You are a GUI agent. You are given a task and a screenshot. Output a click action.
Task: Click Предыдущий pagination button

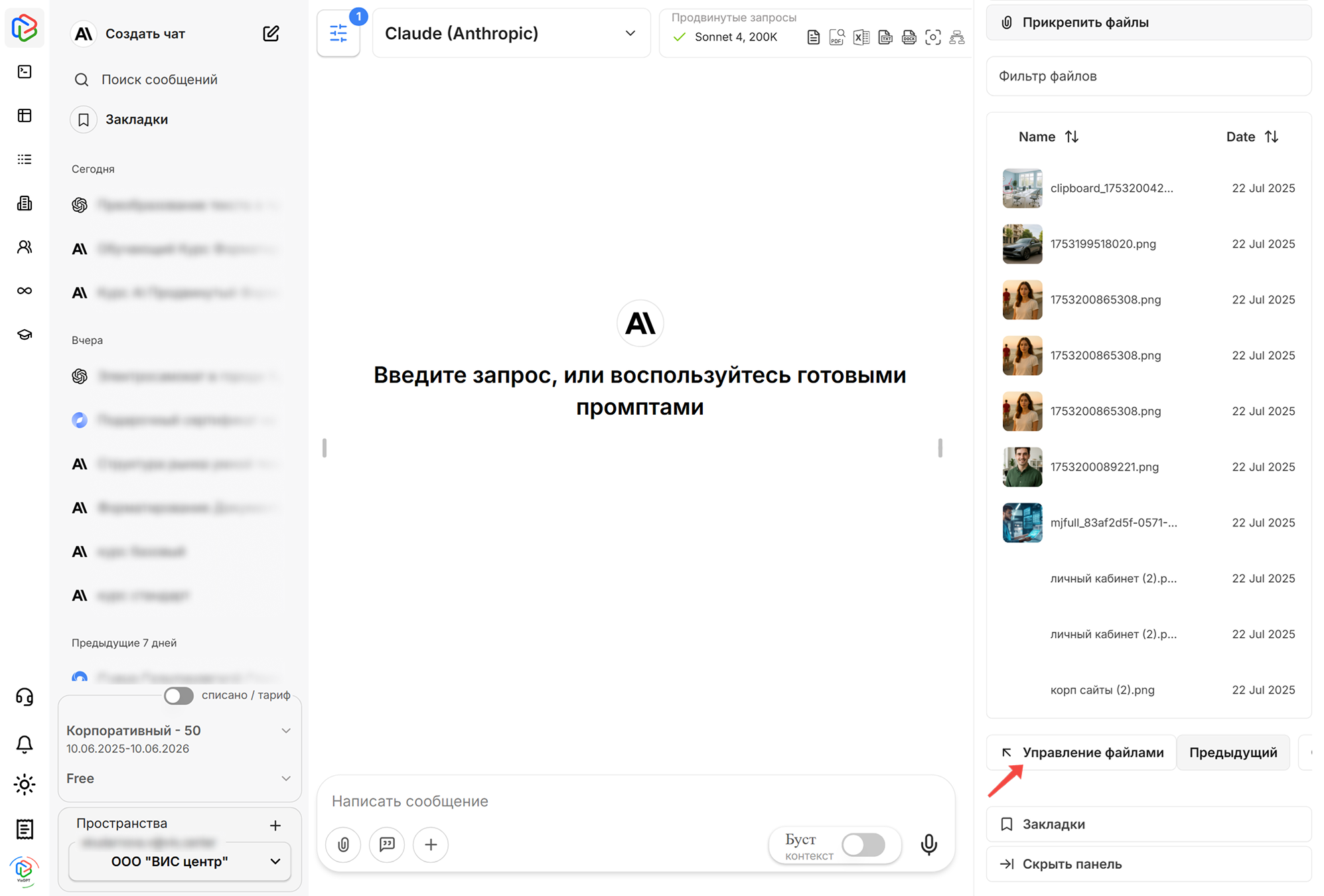coord(1233,753)
